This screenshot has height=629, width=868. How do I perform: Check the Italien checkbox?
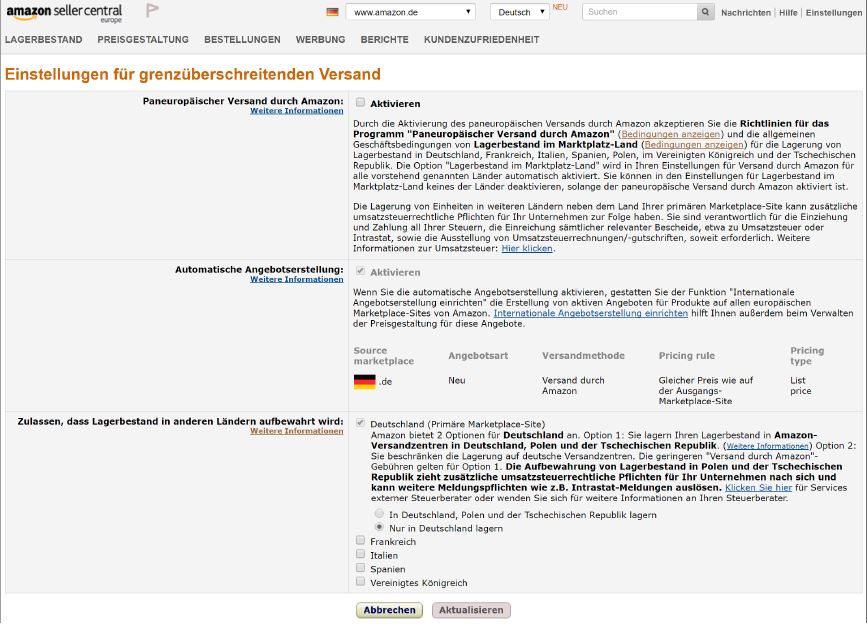coord(360,554)
